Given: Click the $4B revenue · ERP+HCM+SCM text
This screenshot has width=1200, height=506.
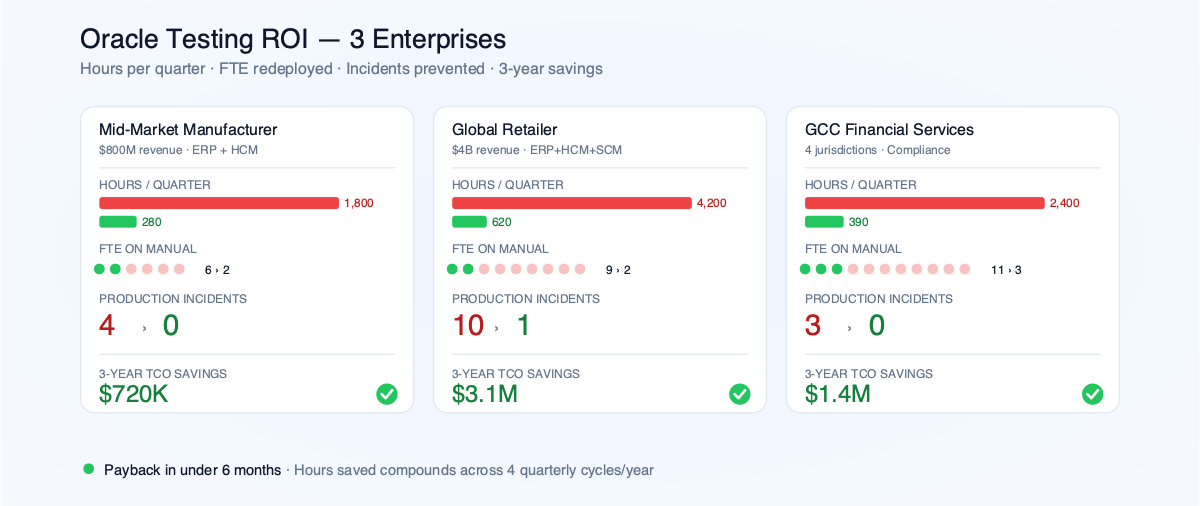Looking at the screenshot, I should [x=537, y=150].
